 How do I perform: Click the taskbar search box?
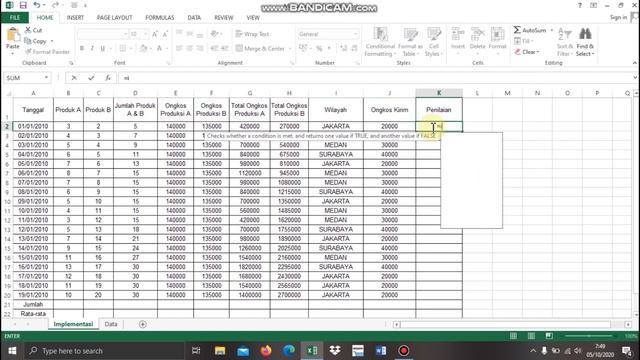pyautogui.click(x=104, y=351)
